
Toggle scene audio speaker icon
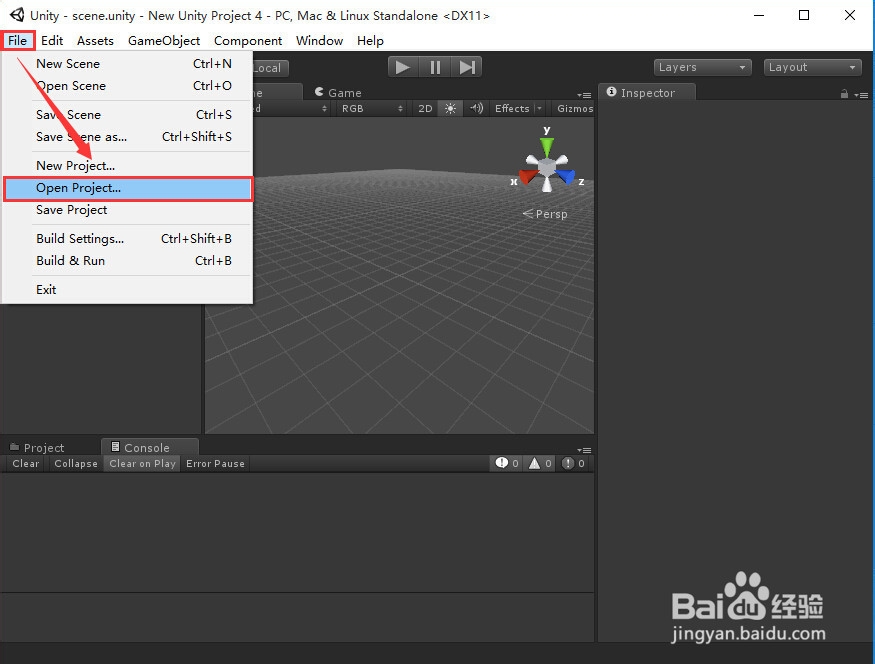coord(476,108)
